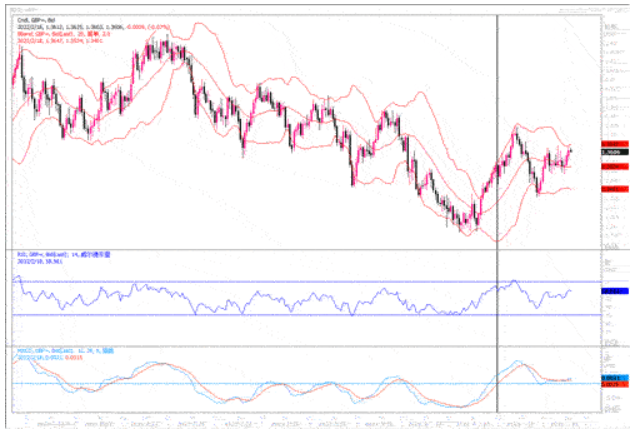Click the lower RSI oversold horizontal line
The height and width of the screenshot is (444, 633).
(300, 315)
